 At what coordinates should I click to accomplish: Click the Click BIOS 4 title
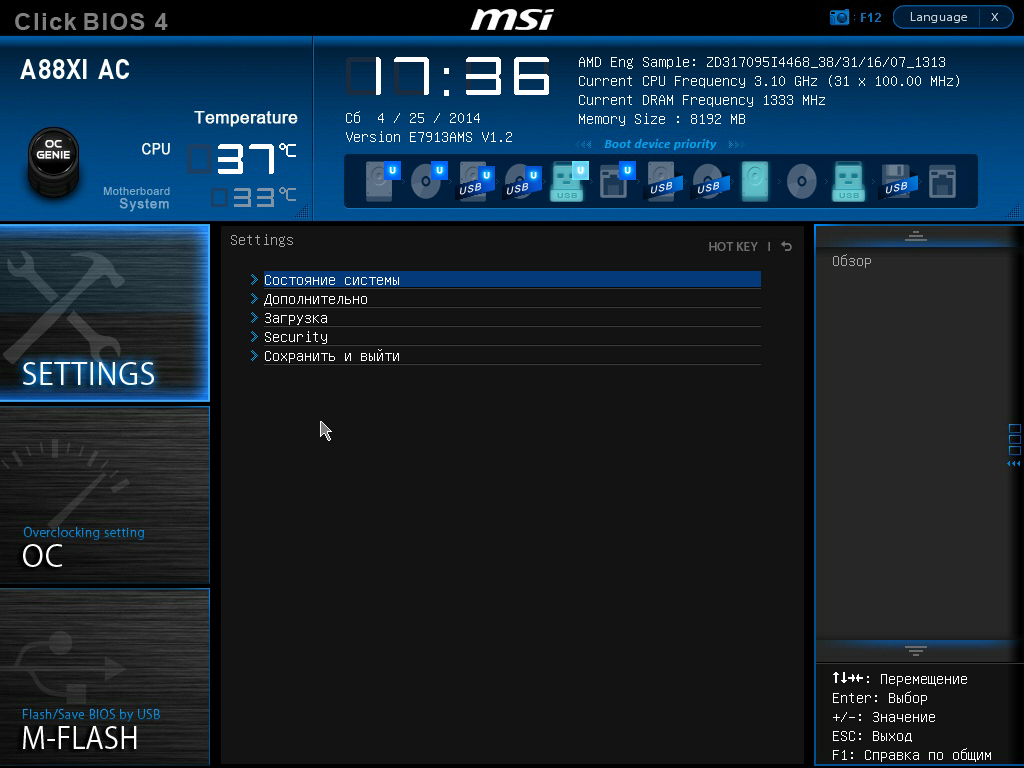[91, 22]
